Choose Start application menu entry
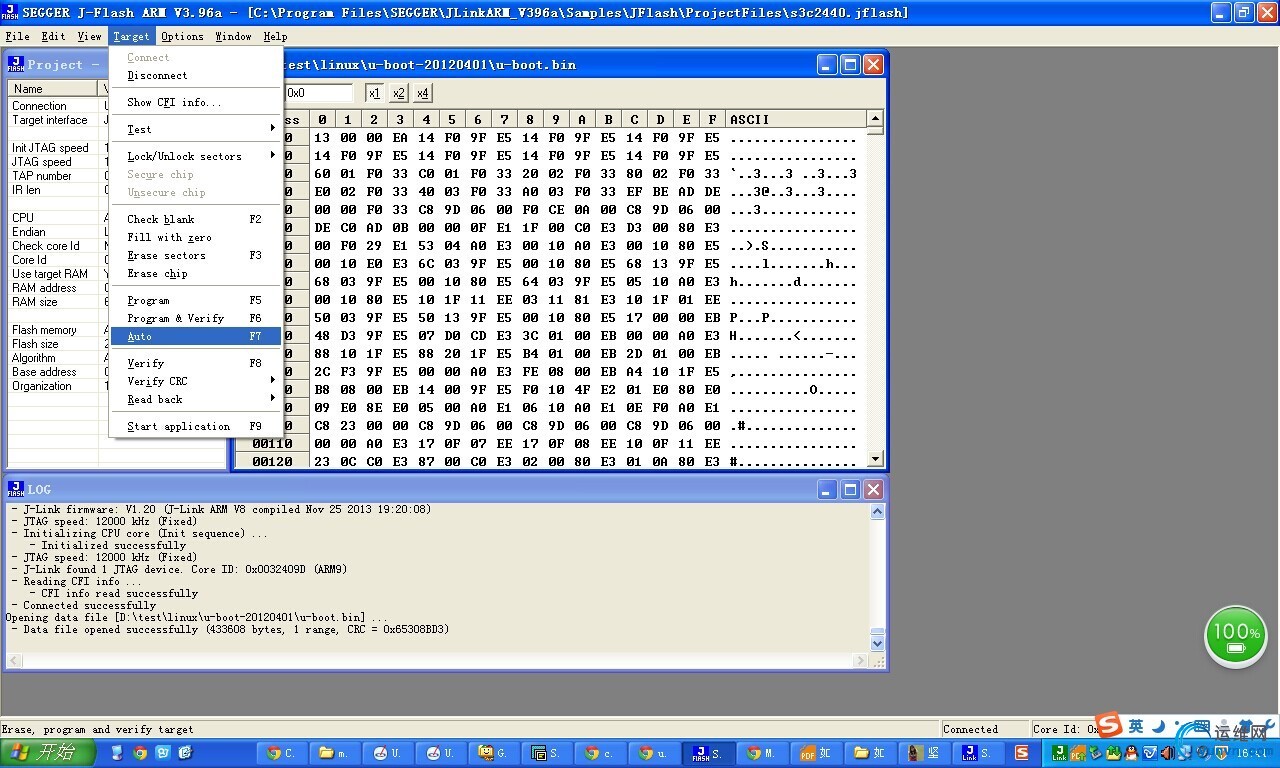 click(x=196, y=426)
